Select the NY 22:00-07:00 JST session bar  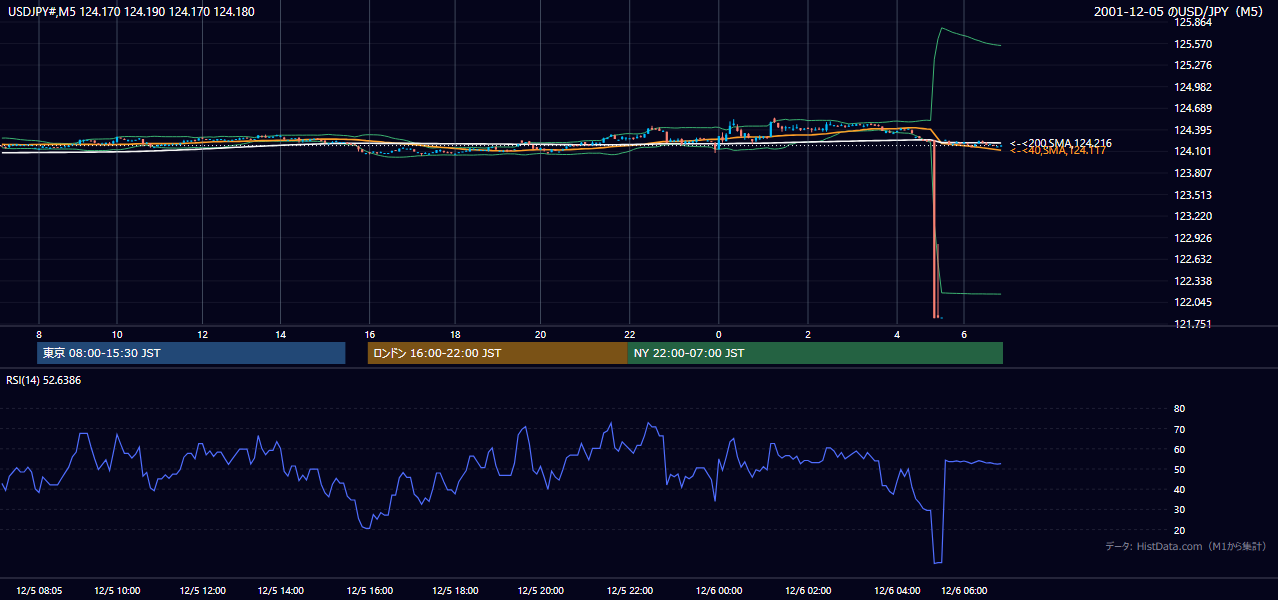point(815,353)
